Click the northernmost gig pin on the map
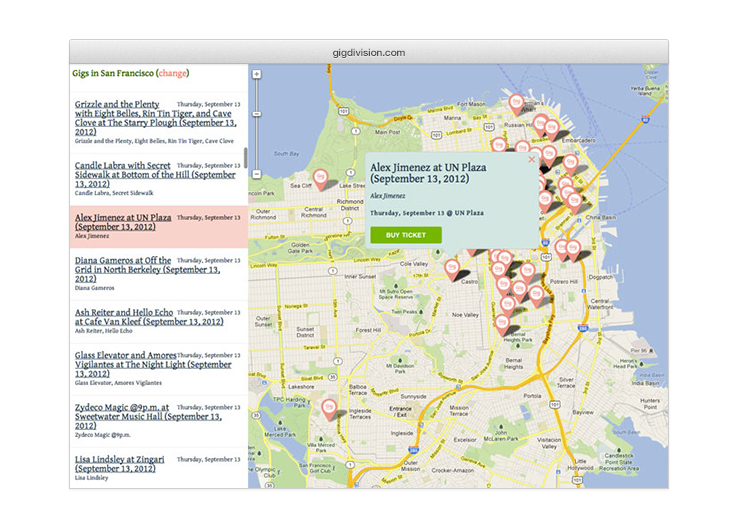735x524 pixels. pyautogui.click(x=516, y=101)
